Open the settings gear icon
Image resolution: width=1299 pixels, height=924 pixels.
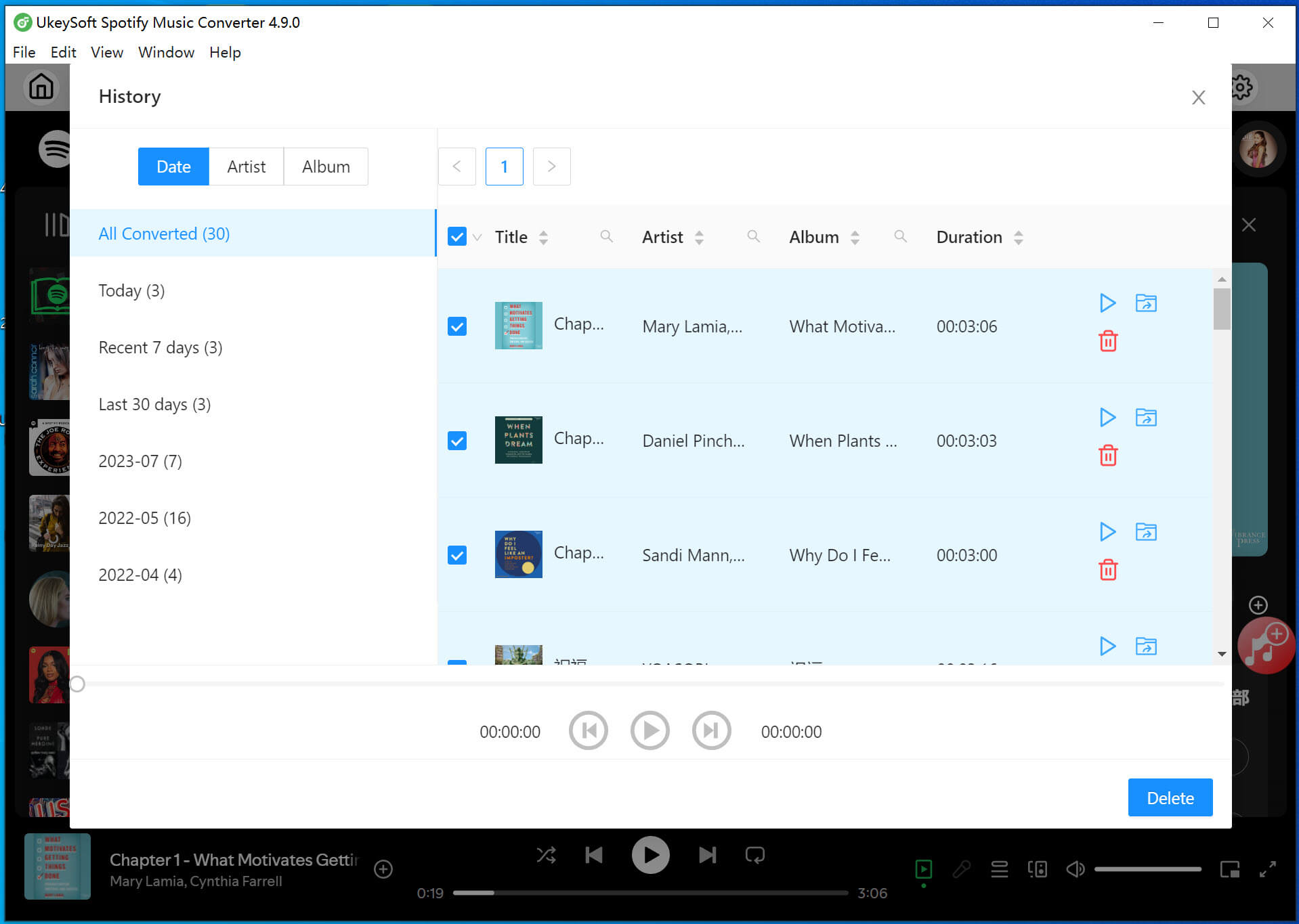pyautogui.click(x=1241, y=87)
